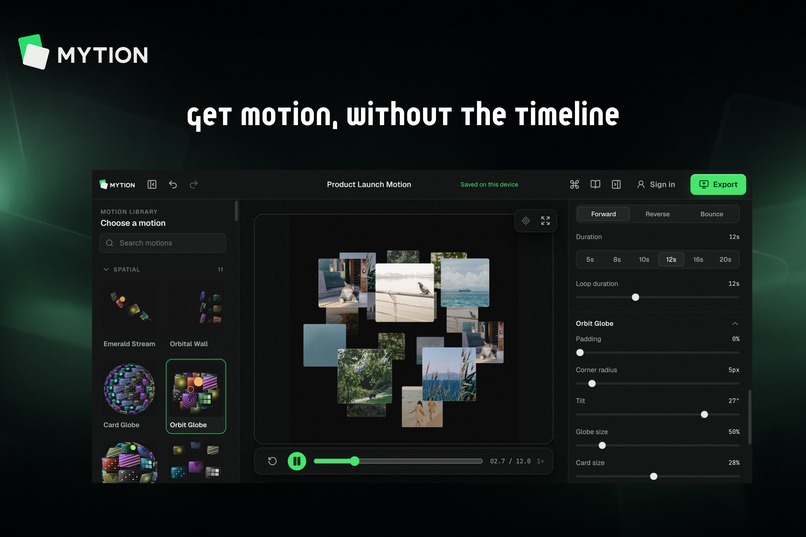The height and width of the screenshot is (537, 806).
Task: Collapse the Orbit Globe settings section
Action: pos(735,324)
